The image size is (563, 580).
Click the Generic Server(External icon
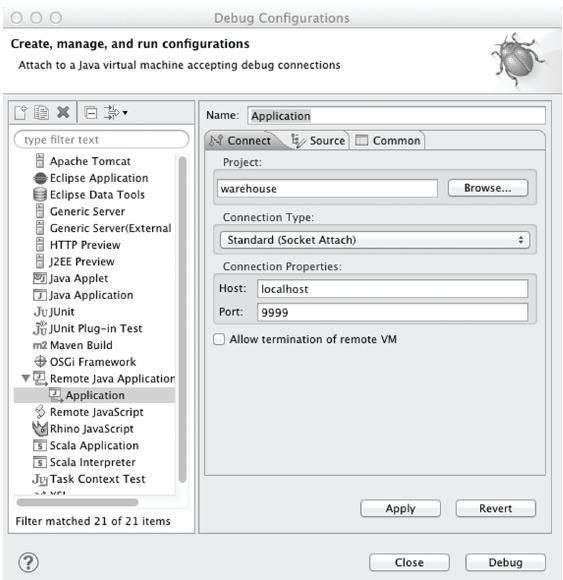pyautogui.click(x=40, y=228)
